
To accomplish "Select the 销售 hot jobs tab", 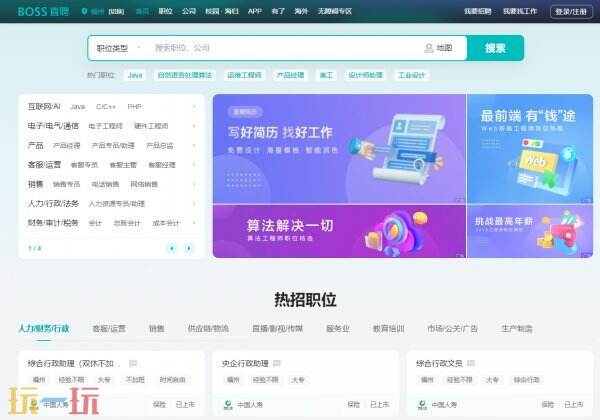I will tap(157, 328).
